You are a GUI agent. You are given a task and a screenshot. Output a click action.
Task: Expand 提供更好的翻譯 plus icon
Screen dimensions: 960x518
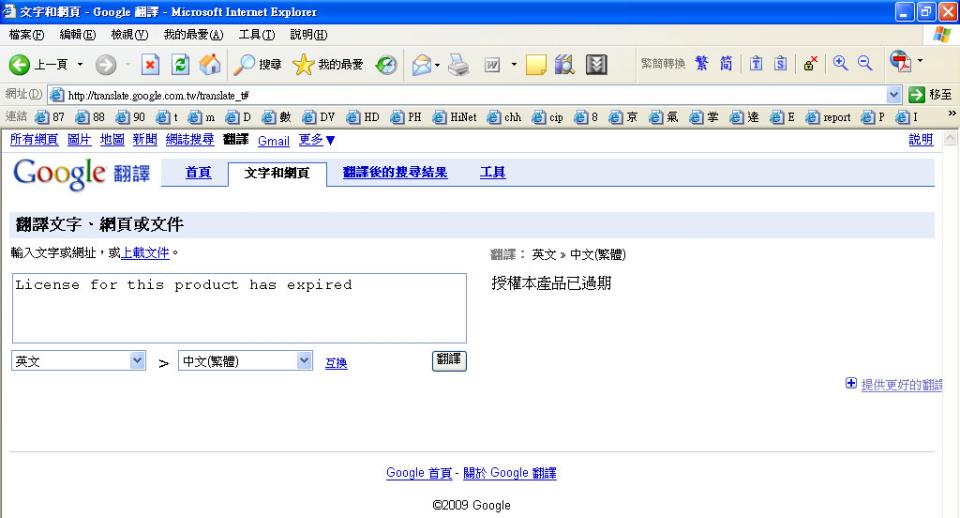click(x=851, y=383)
